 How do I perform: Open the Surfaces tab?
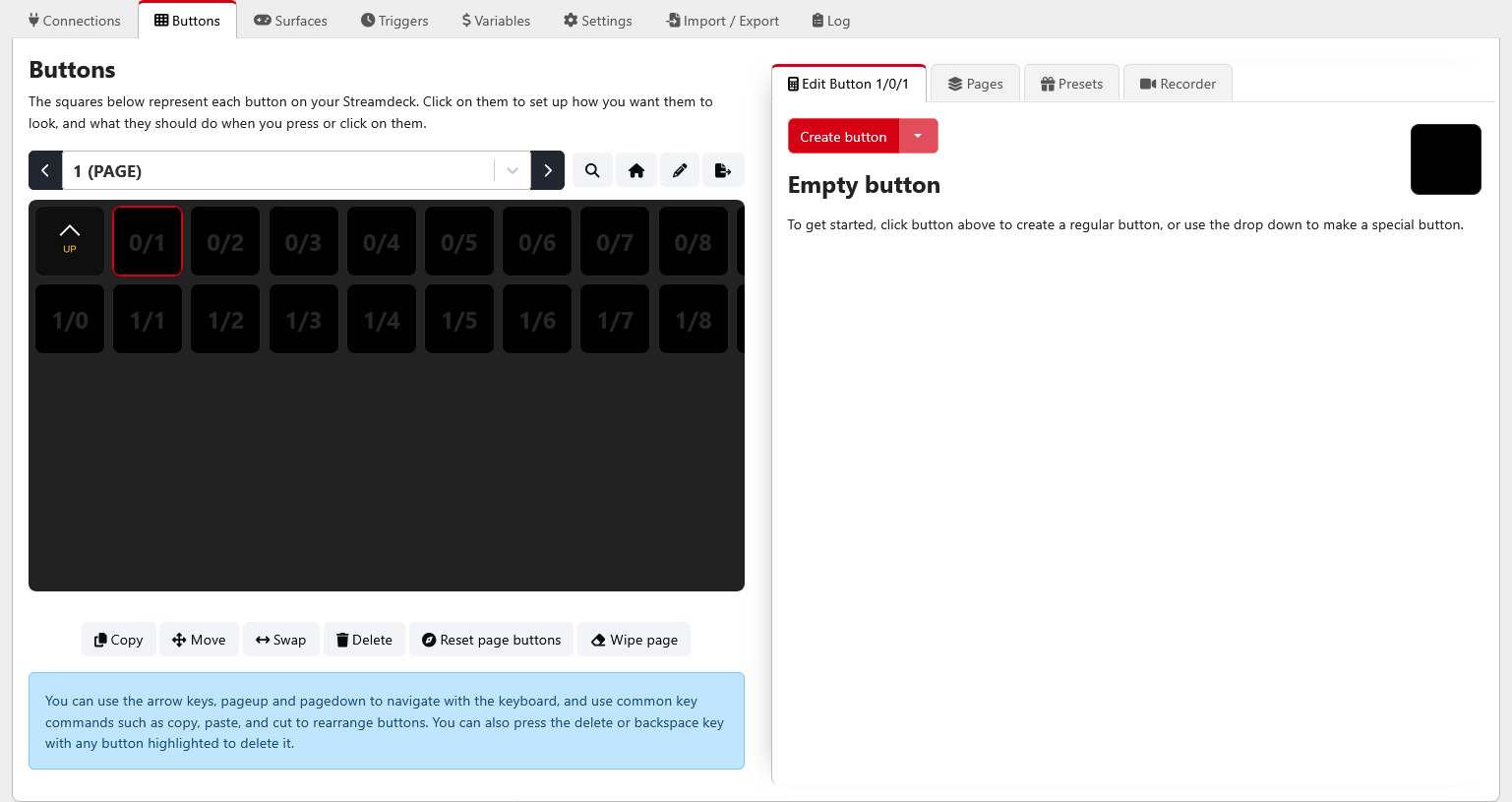tap(290, 21)
